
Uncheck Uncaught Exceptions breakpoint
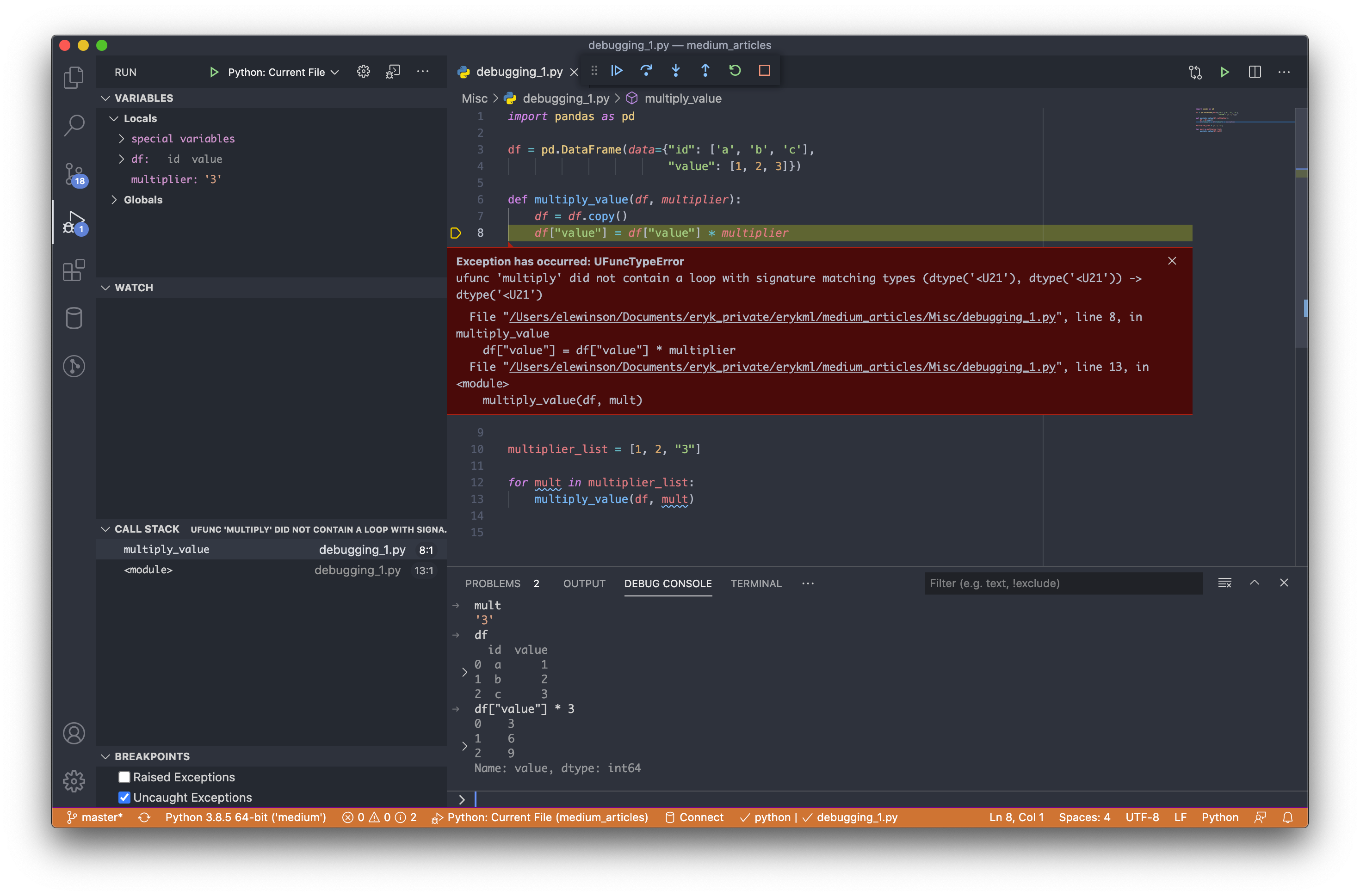[124, 797]
